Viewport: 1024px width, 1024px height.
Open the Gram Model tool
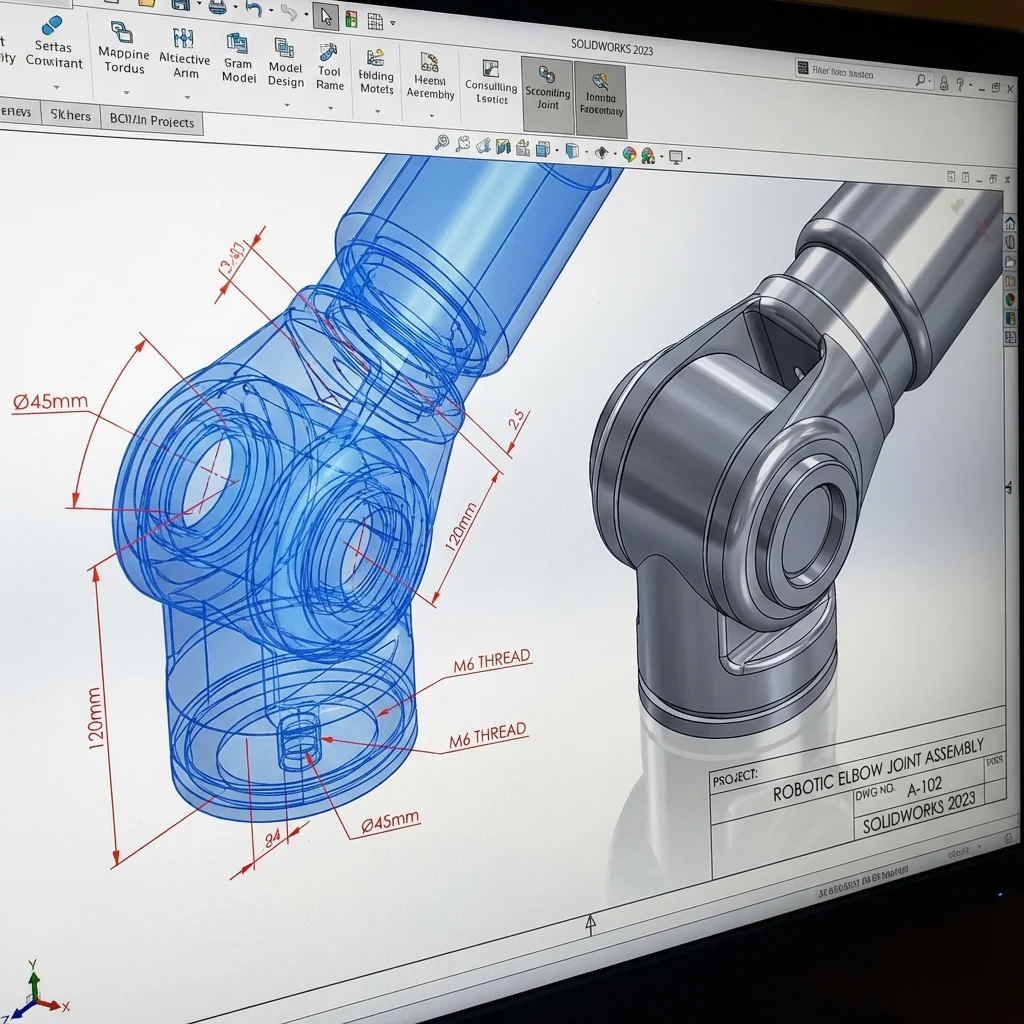pyautogui.click(x=238, y=59)
